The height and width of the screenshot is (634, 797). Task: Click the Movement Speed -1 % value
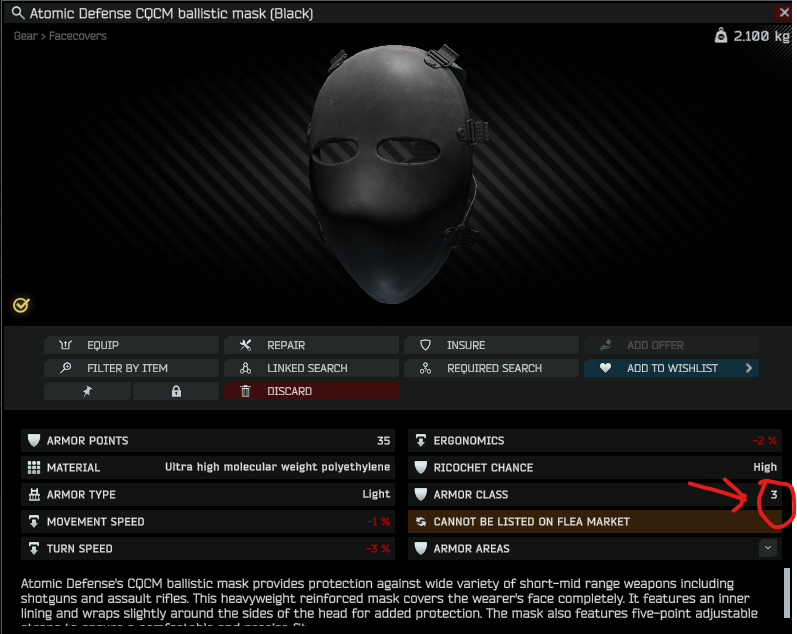[379, 522]
